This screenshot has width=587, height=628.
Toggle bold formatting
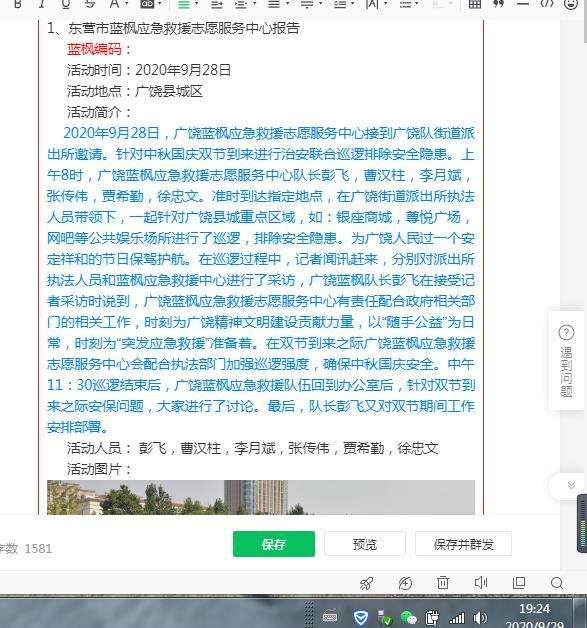[18, 4]
